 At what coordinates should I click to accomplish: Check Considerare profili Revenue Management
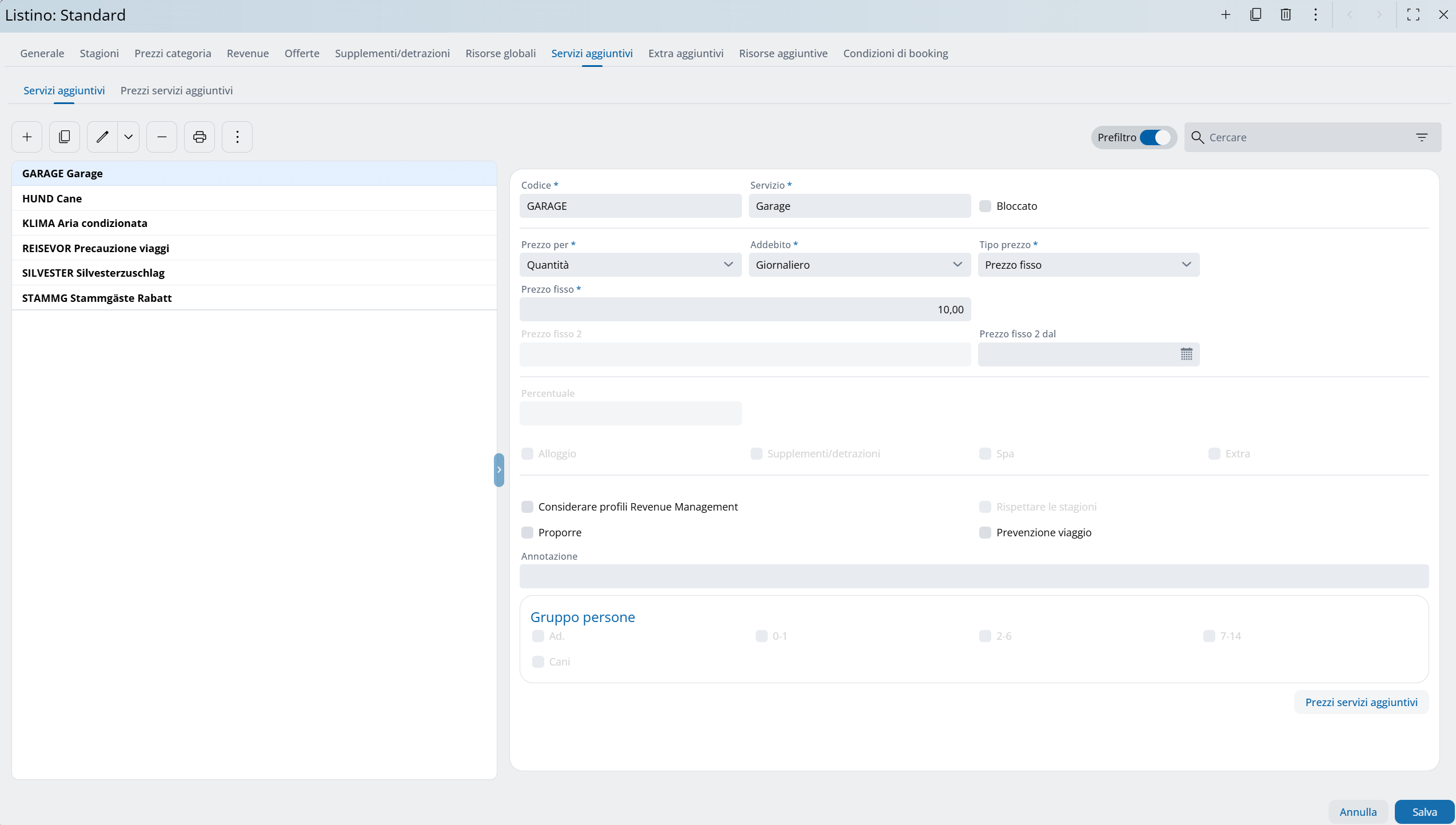coord(527,507)
